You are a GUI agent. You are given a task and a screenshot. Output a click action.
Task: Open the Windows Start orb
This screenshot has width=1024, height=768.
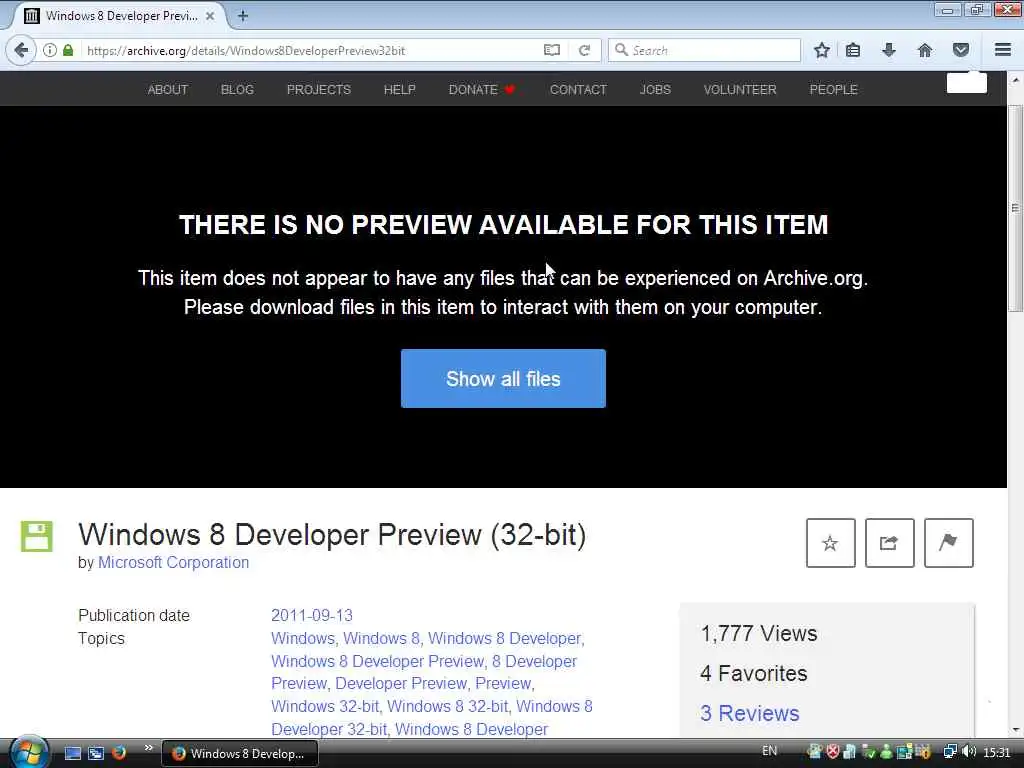[x=28, y=752]
